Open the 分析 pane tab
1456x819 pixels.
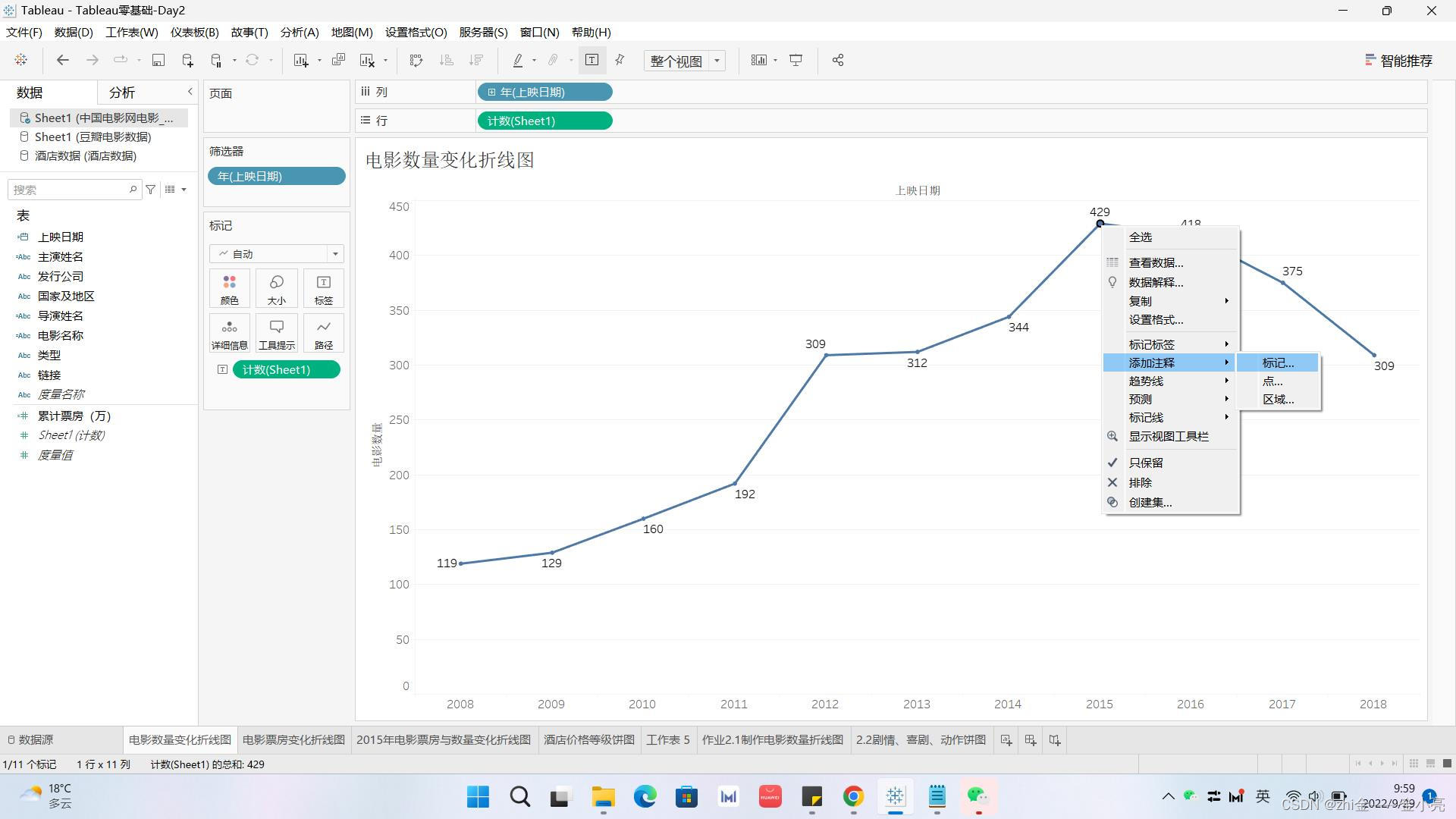[122, 93]
